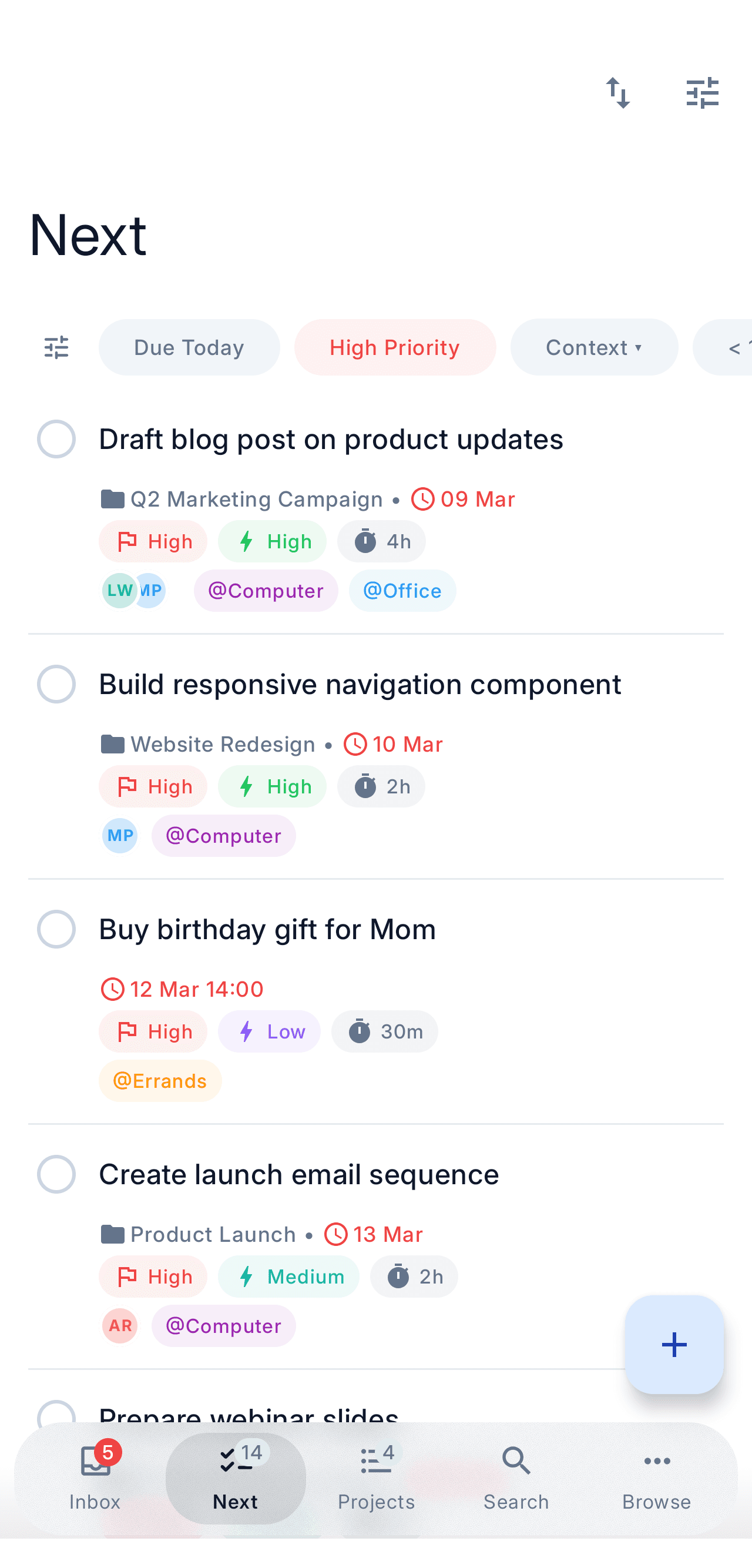Mark 'Draft blog post on product updates' complete
The image size is (752, 1568).
[56, 438]
